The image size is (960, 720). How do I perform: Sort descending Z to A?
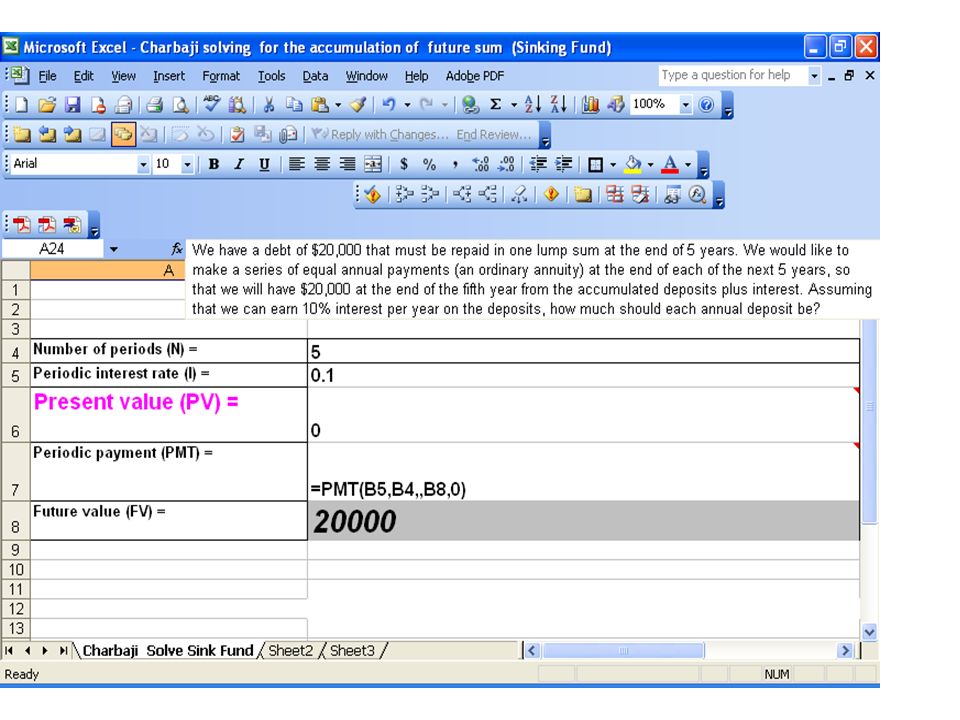(x=558, y=105)
